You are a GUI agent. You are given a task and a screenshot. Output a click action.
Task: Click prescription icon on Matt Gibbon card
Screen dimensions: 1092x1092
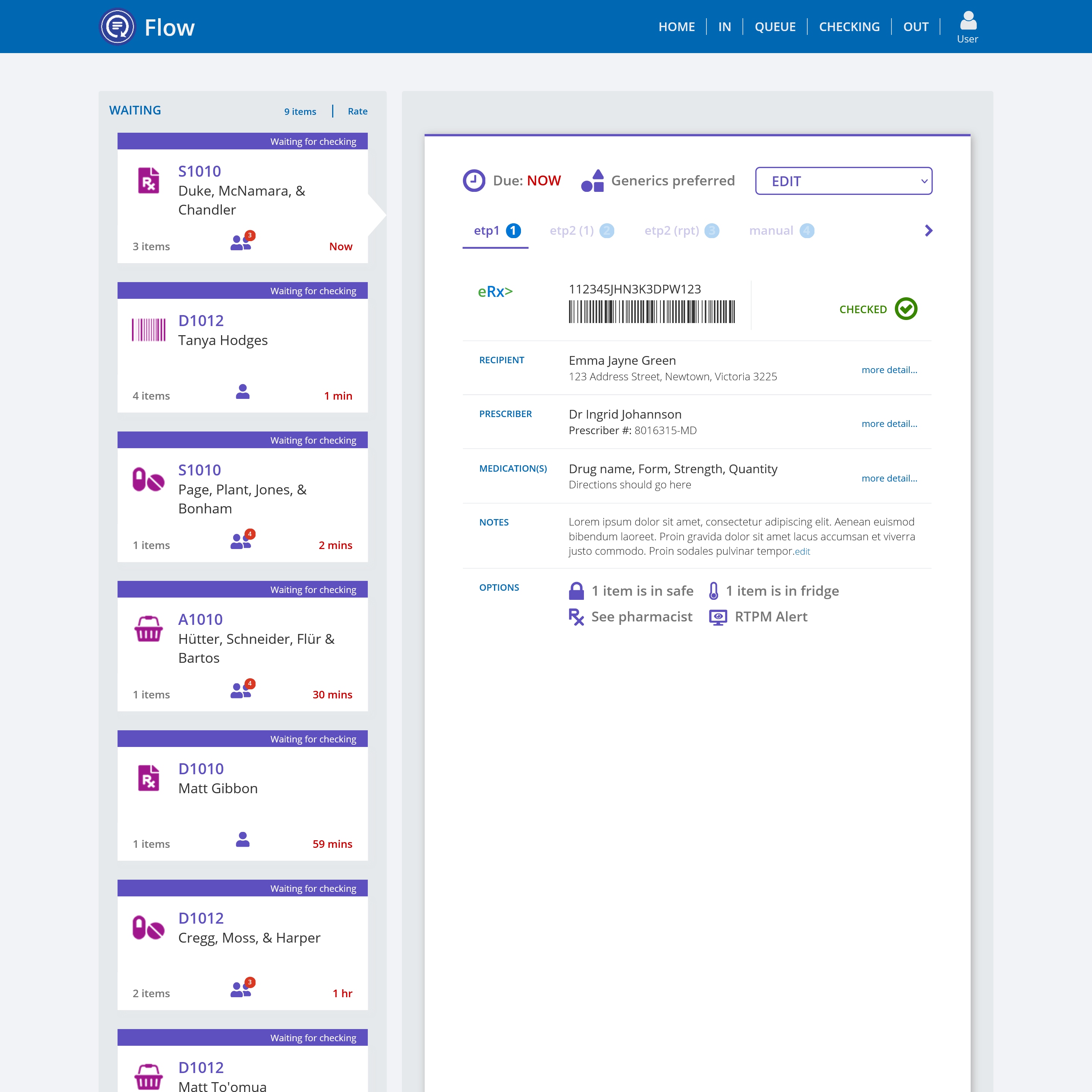point(149,778)
